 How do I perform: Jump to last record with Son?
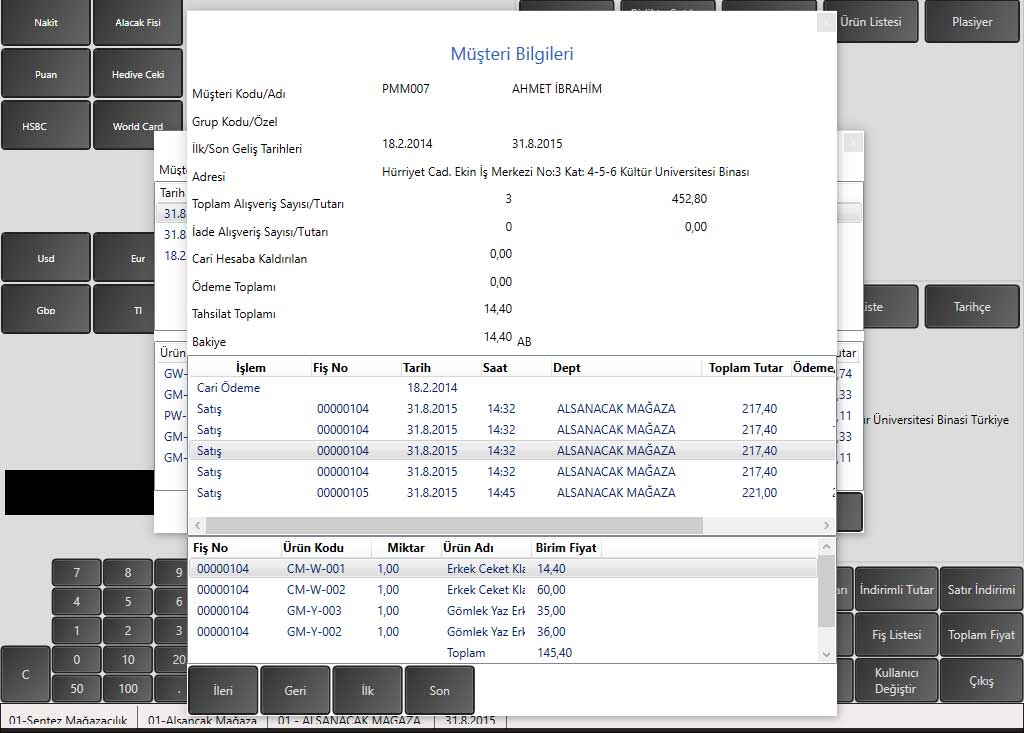[440, 691]
